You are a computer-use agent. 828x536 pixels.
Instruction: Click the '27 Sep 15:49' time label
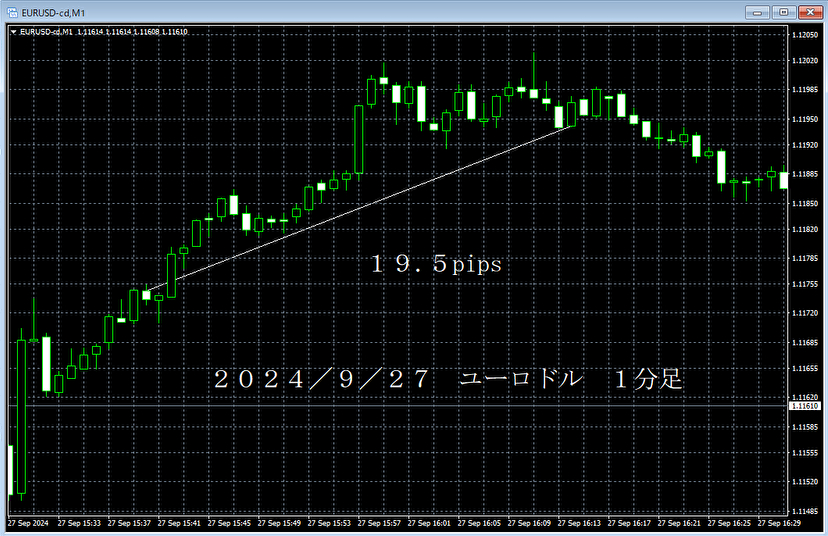[279, 523]
